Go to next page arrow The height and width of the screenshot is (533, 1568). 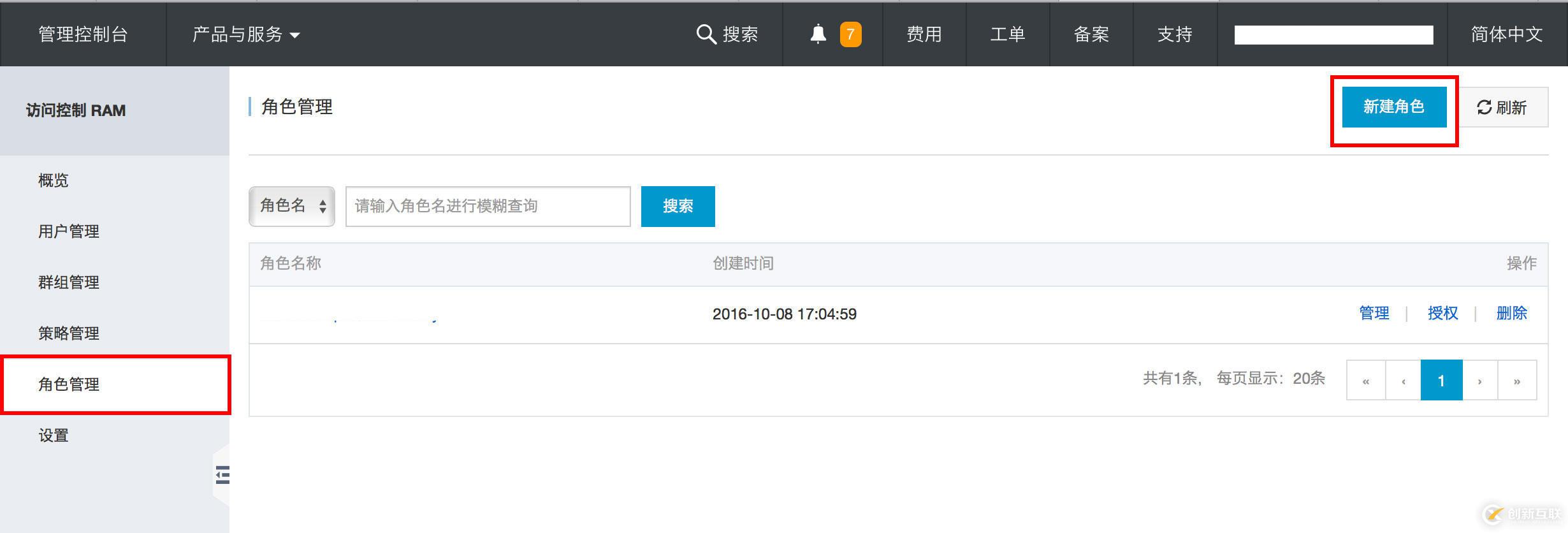click(x=1479, y=381)
